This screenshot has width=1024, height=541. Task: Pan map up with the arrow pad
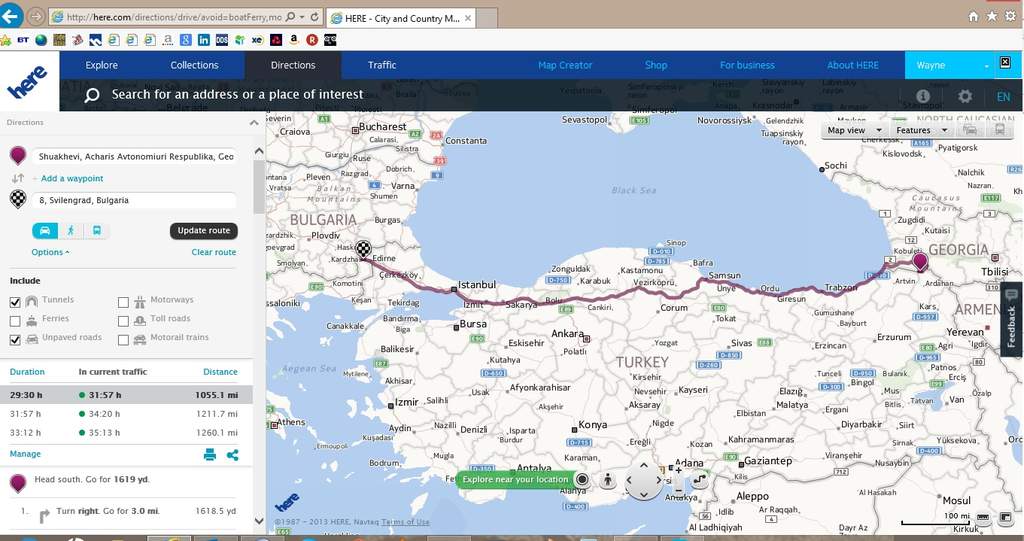pyautogui.click(x=643, y=466)
